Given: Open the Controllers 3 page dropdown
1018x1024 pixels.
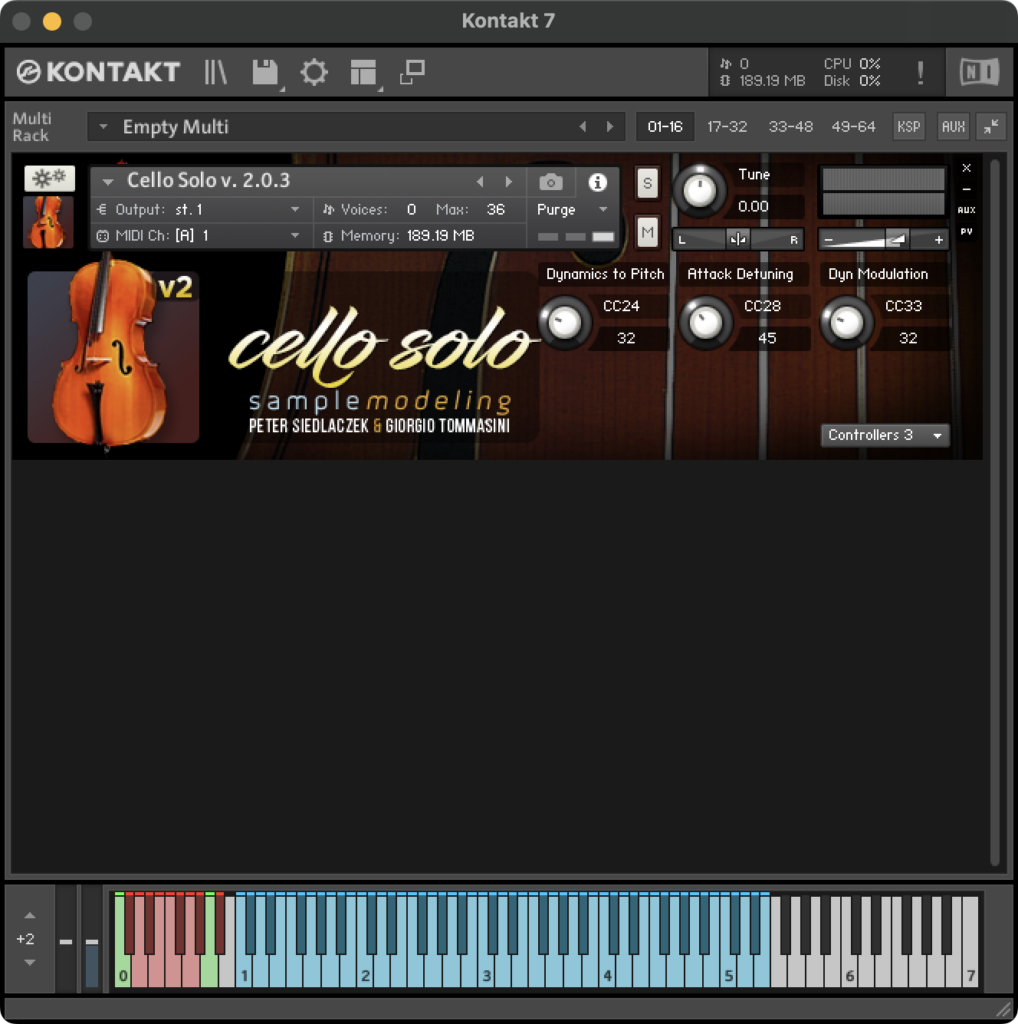Looking at the screenshot, I should click(885, 435).
